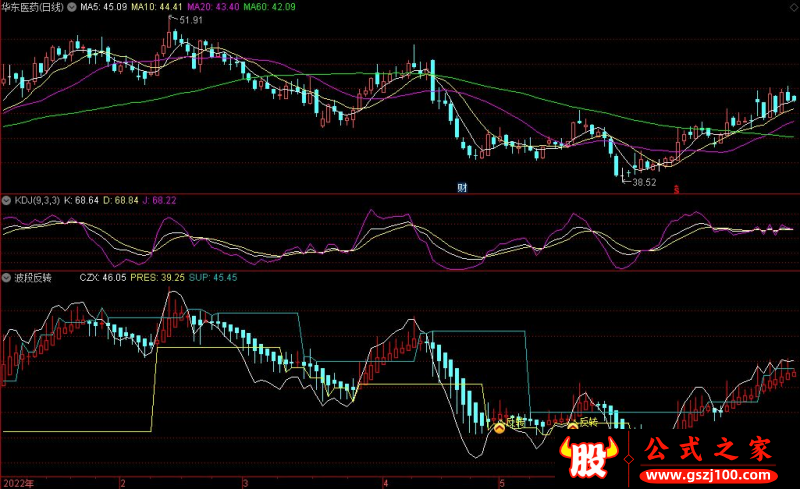Image resolution: width=800 pixels, height=489 pixels.
Task: Click the J: 68.22 value
Action: (x=159, y=201)
